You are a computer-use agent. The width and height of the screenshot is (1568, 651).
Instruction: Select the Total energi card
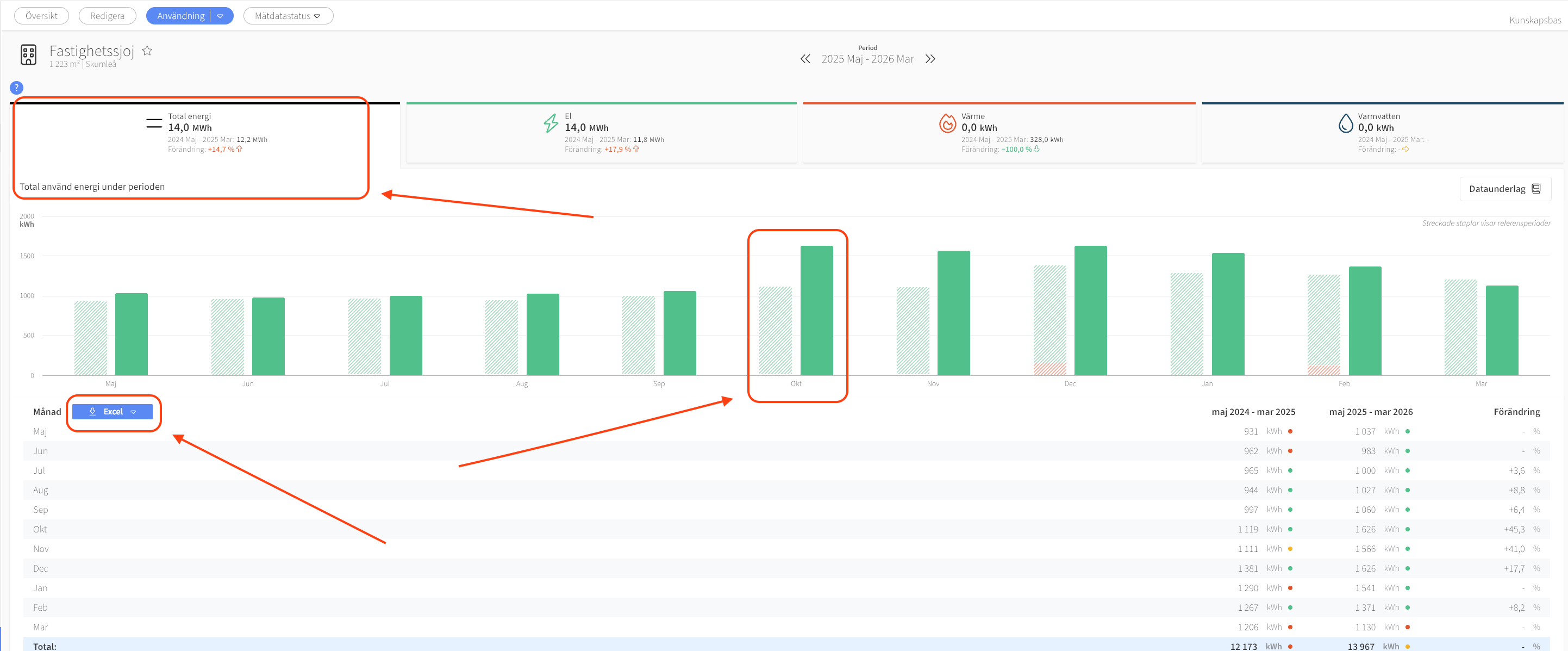[204, 133]
